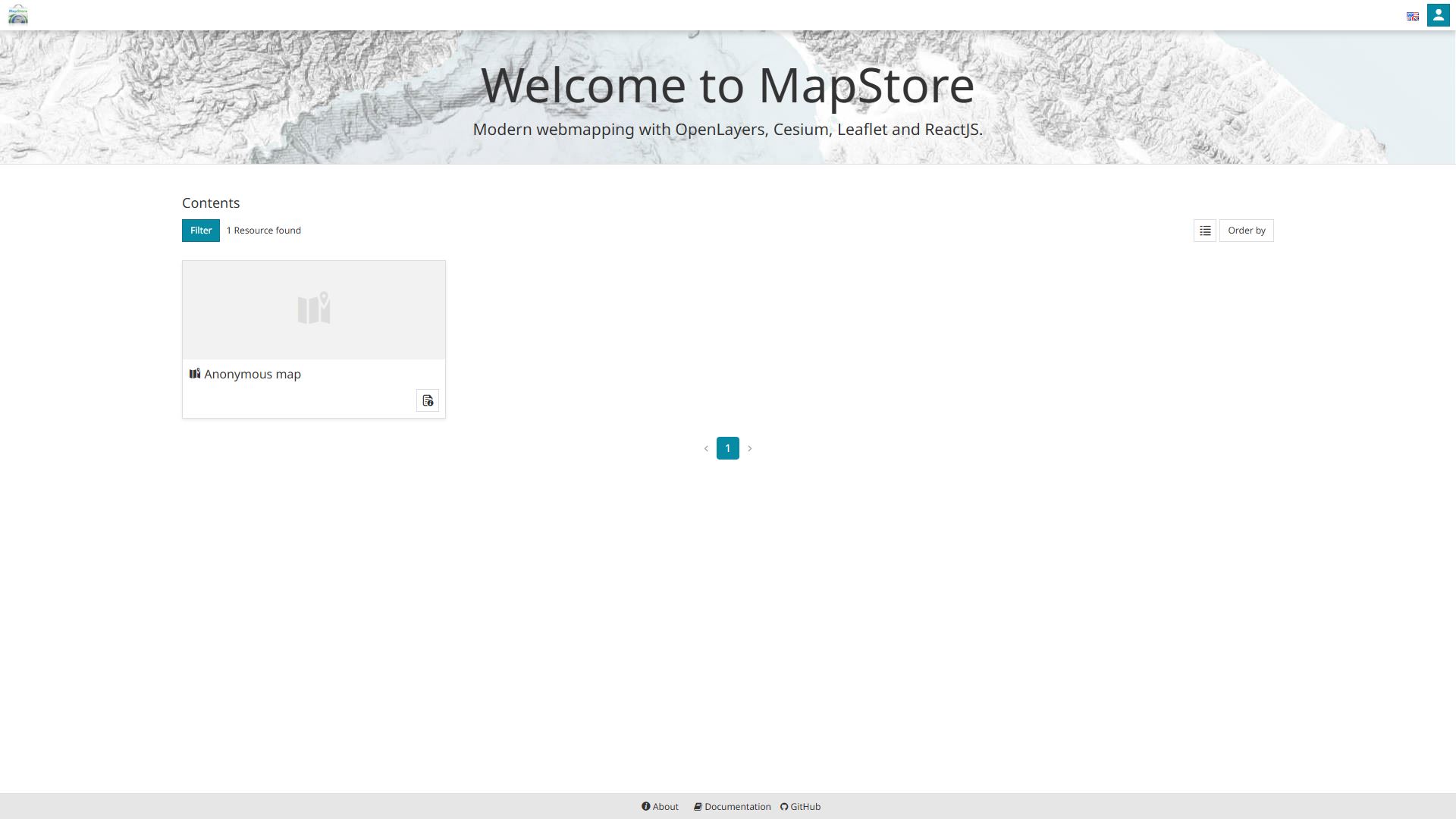Go to previous page arrow
Viewport: 1456px width, 819px height.
pos(706,448)
